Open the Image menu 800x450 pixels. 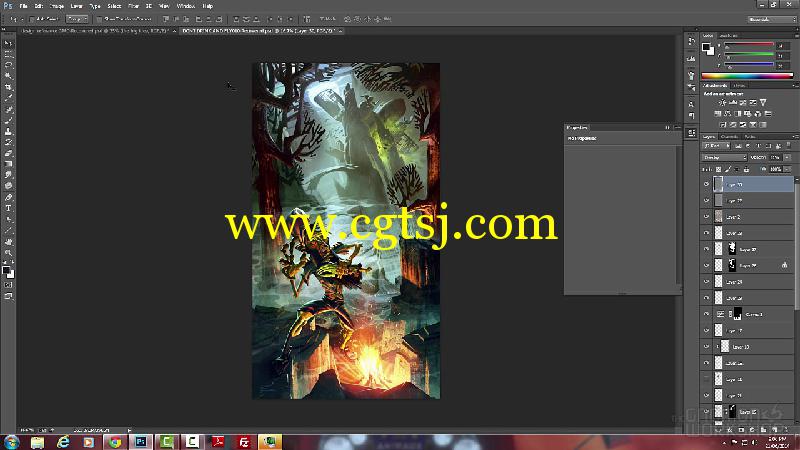(x=57, y=6)
